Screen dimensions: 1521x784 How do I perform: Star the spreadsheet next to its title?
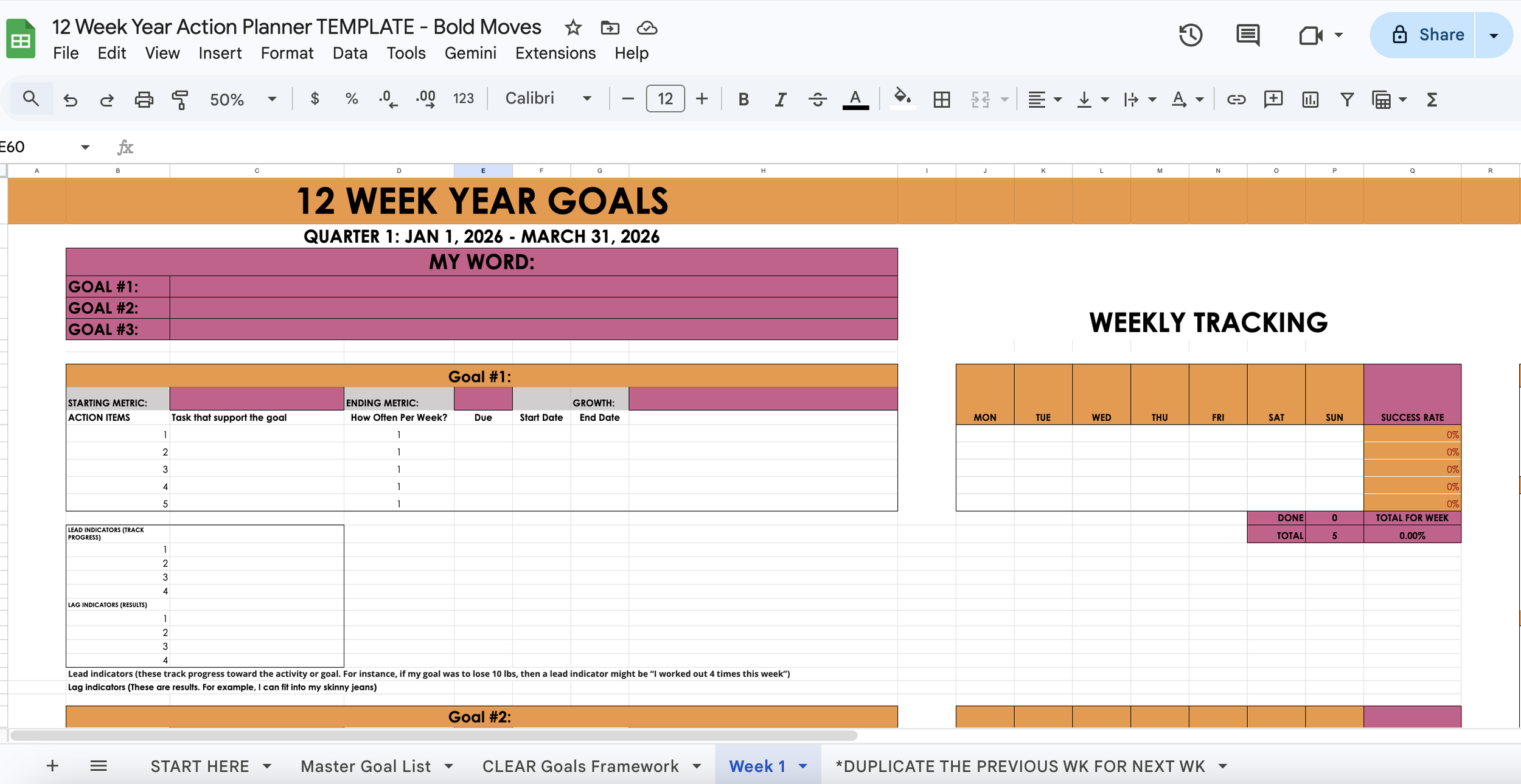tap(573, 27)
